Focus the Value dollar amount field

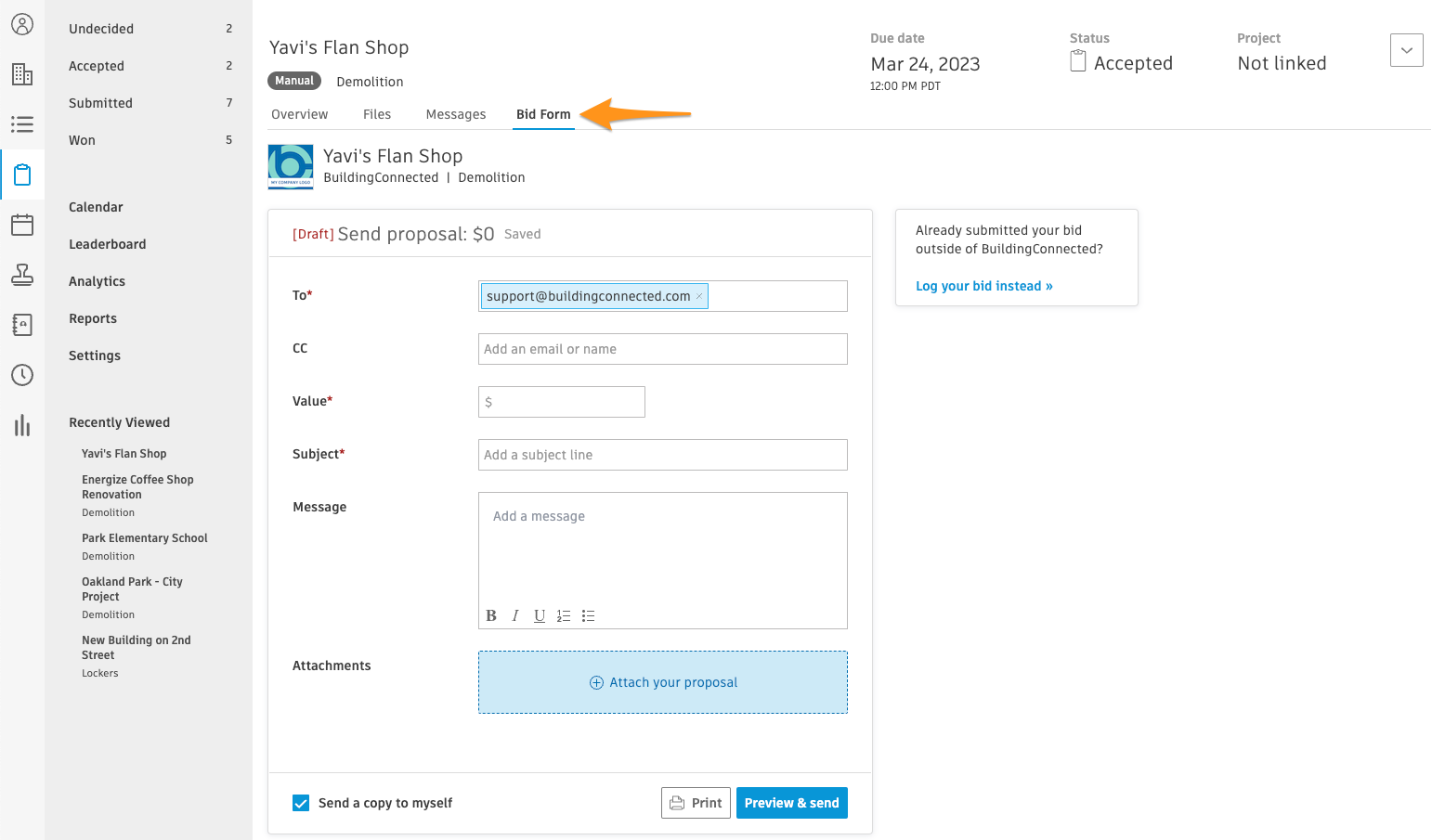pyautogui.click(x=562, y=402)
